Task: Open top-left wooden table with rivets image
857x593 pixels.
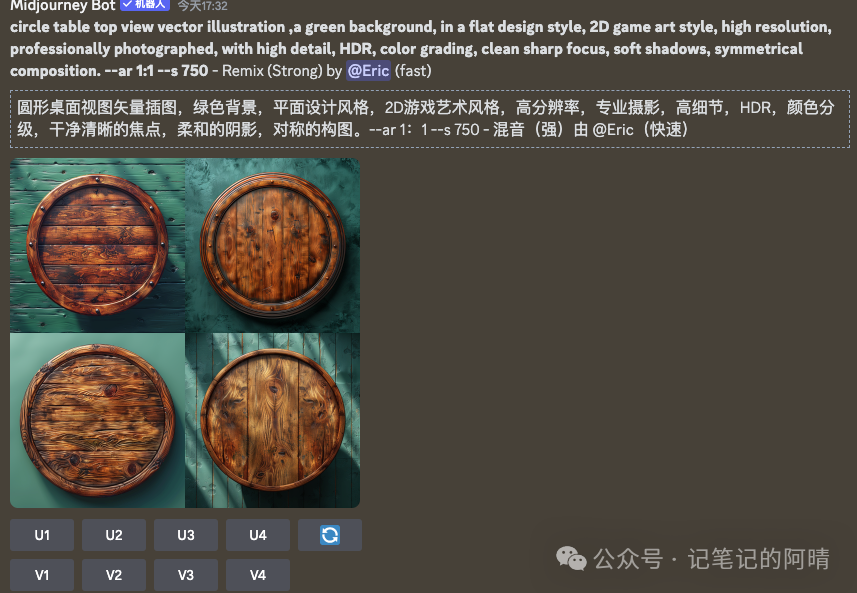Action: point(97,245)
